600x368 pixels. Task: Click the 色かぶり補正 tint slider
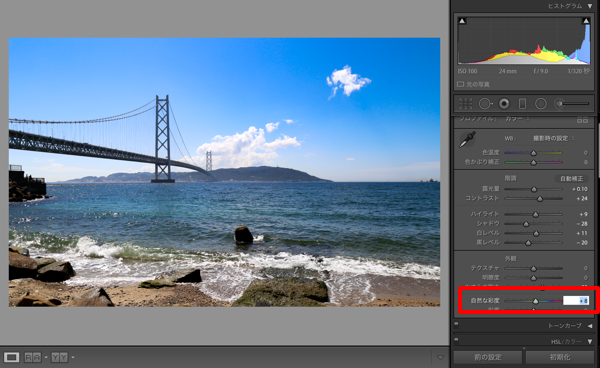pyautogui.click(x=533, y=163)
